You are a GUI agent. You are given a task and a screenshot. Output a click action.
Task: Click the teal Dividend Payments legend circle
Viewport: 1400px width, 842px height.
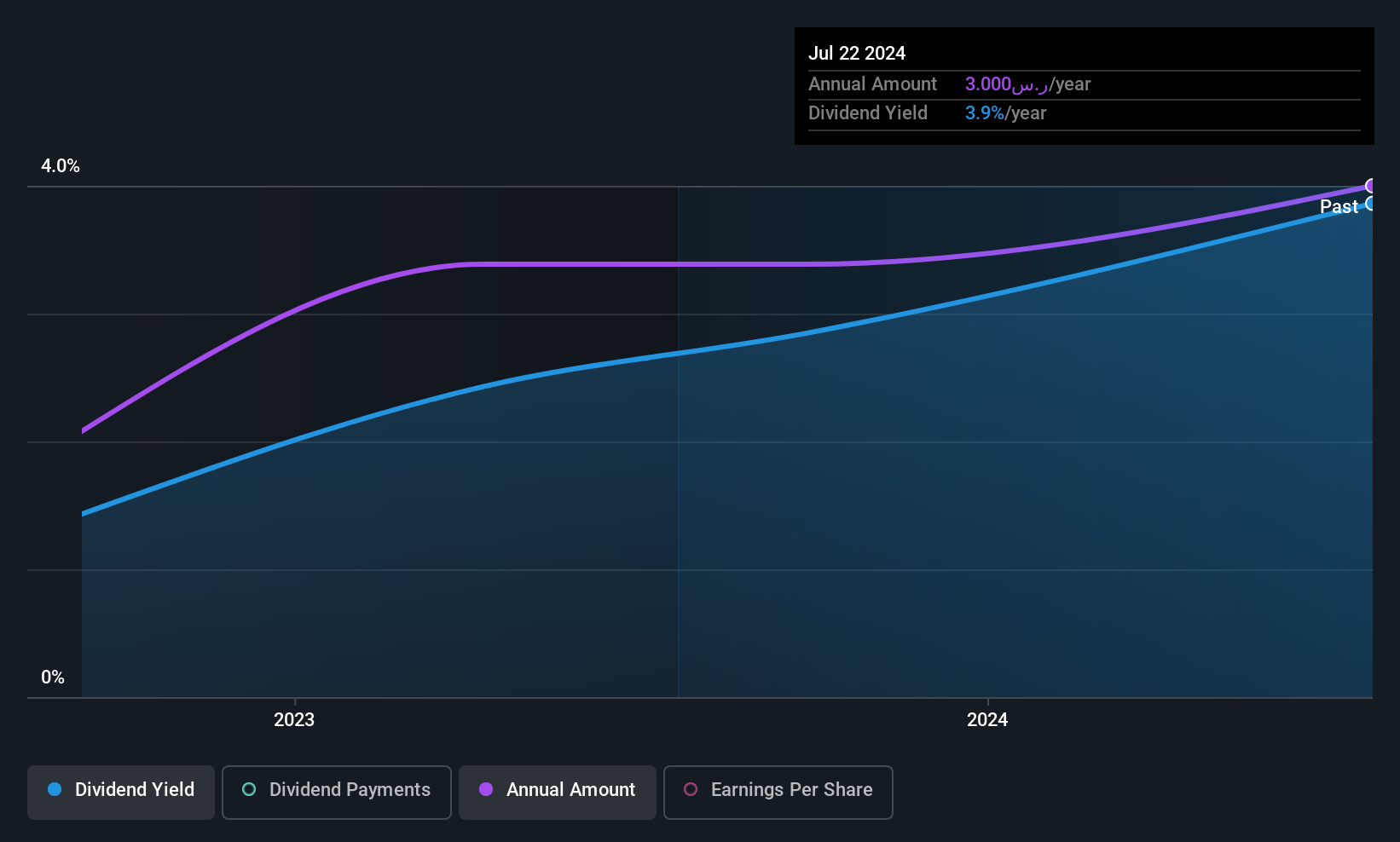[x=249, y=789]
